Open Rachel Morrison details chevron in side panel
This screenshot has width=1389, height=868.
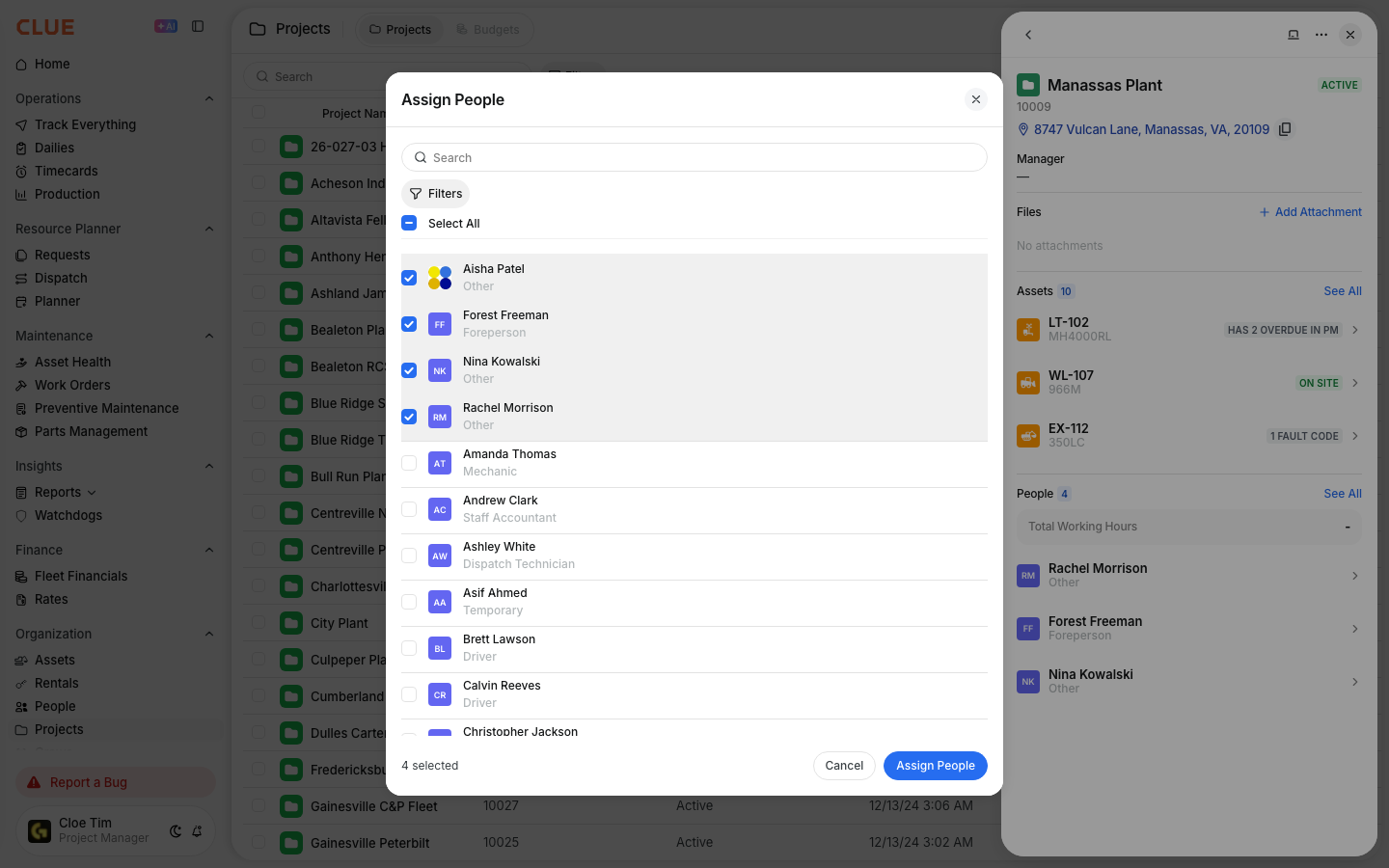tap(1355, 576)
